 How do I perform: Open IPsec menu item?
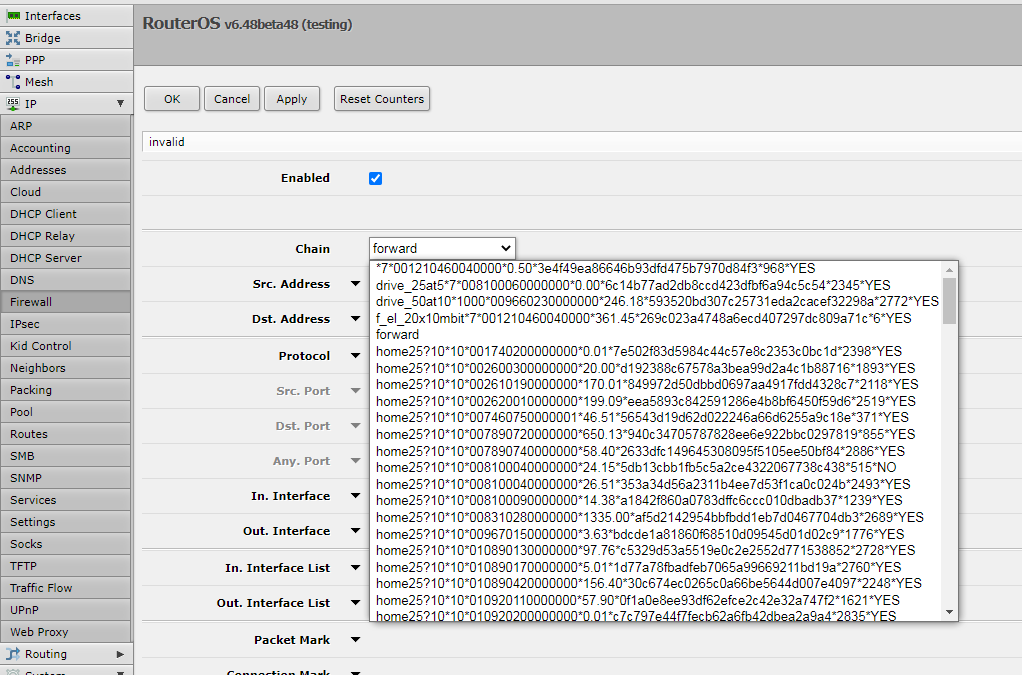point(66,324)
